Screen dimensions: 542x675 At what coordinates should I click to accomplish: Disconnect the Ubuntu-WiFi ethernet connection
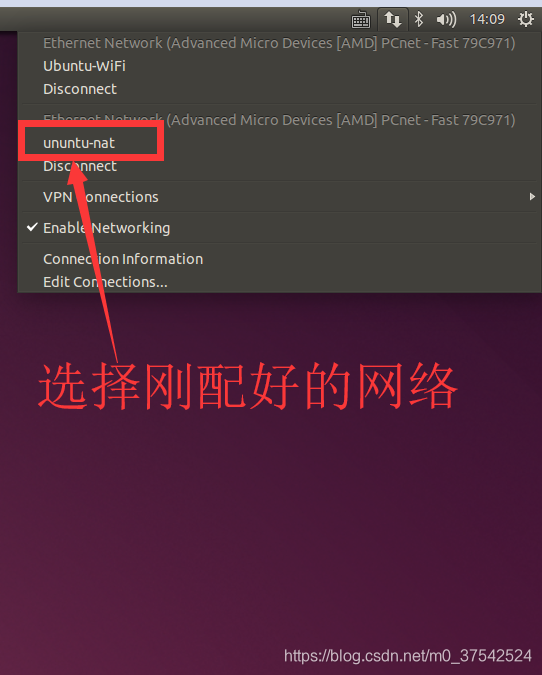[x=80, y=89]
